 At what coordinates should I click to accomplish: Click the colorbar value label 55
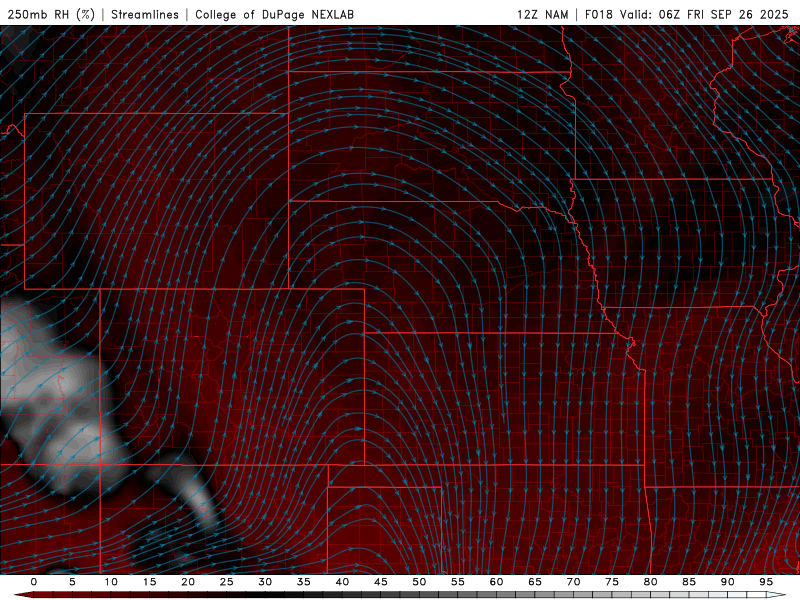pyautogui.click(x=458, y=582)
